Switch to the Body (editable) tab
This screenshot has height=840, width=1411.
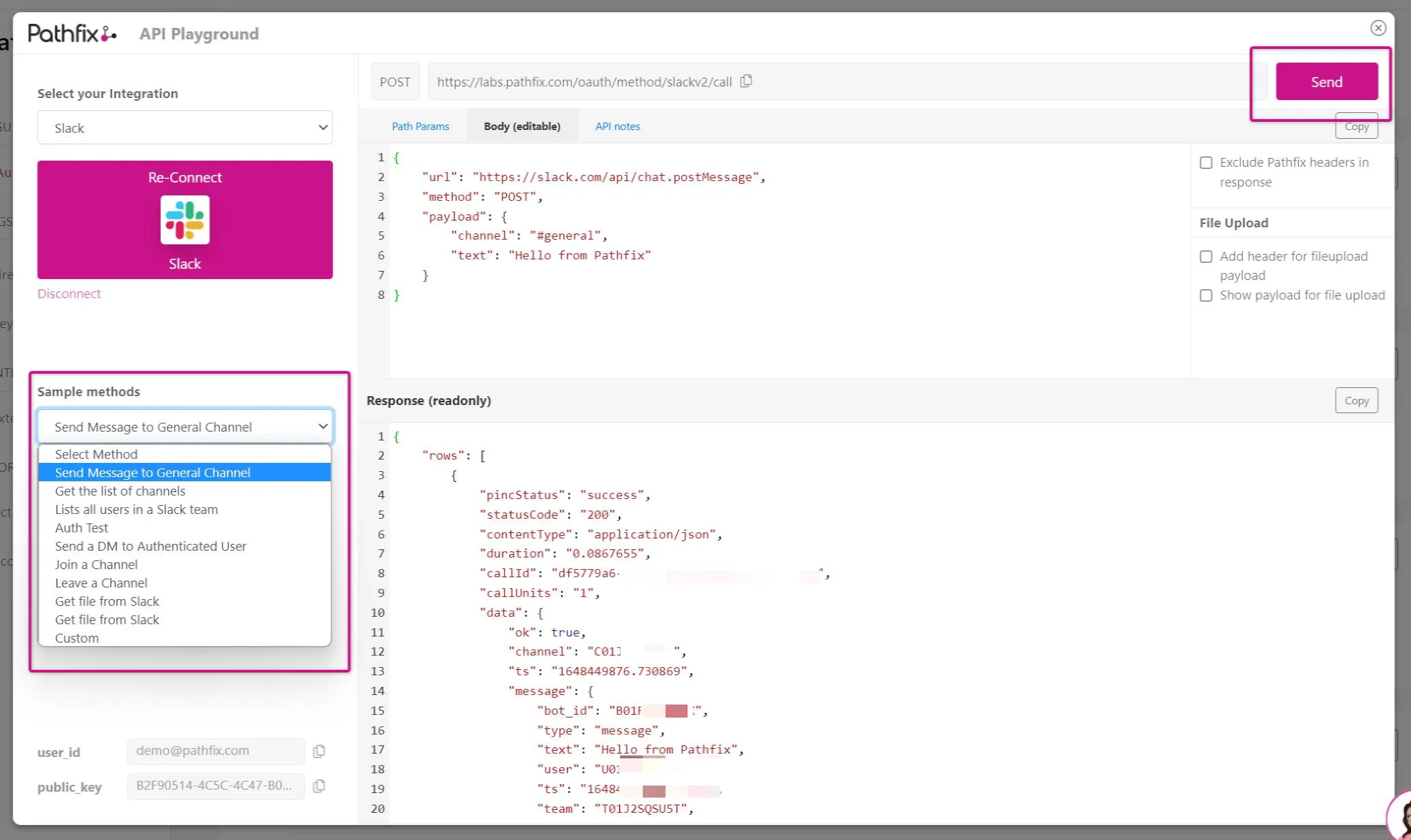click(522, 126)
